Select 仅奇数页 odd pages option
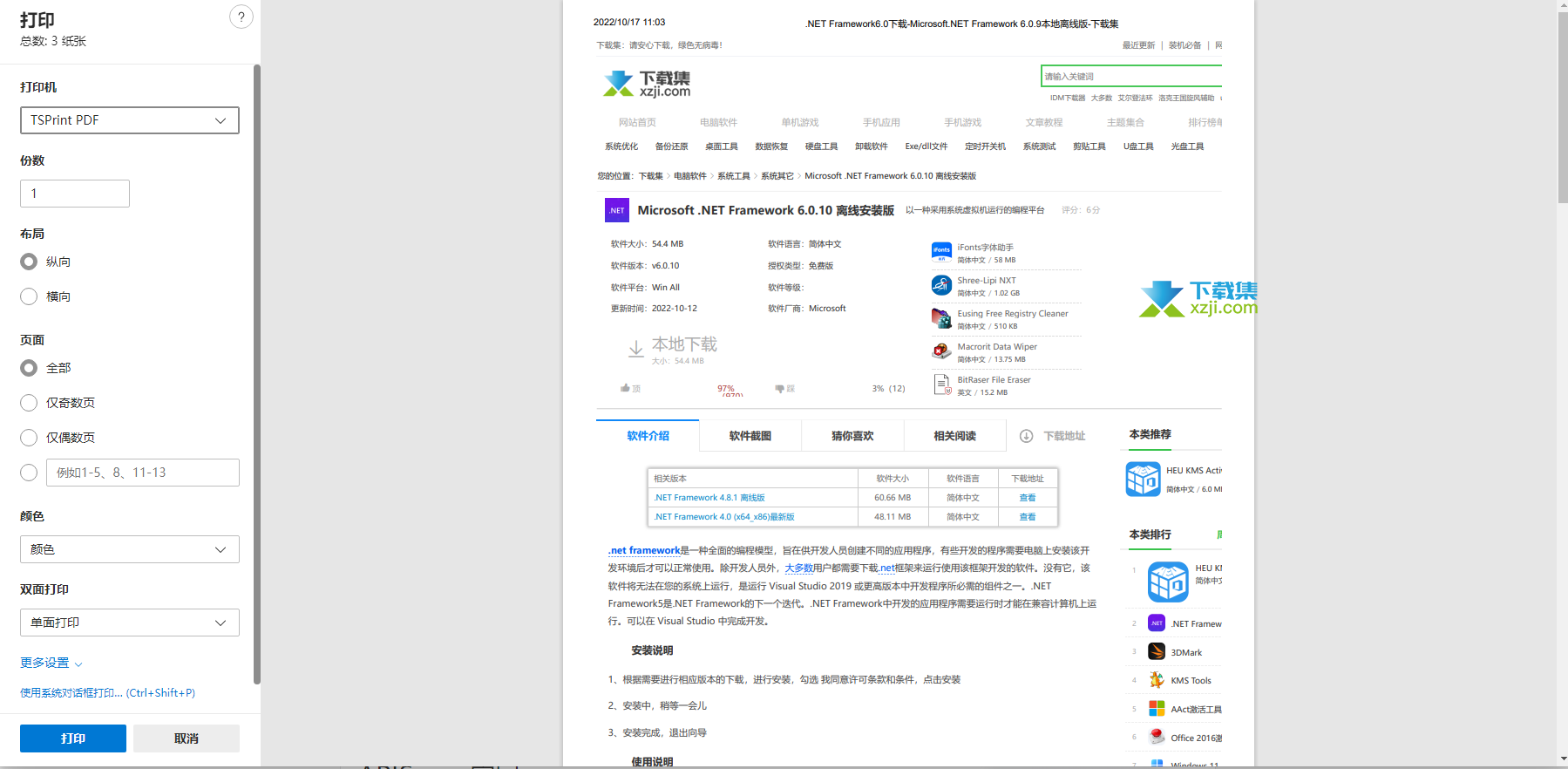 point(29,403)
